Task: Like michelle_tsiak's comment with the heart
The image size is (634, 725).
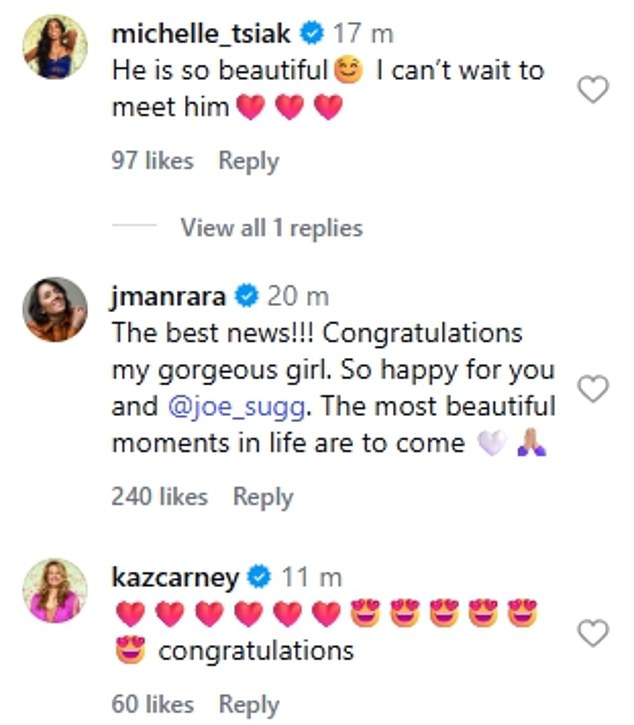Action: pos(594,91)
